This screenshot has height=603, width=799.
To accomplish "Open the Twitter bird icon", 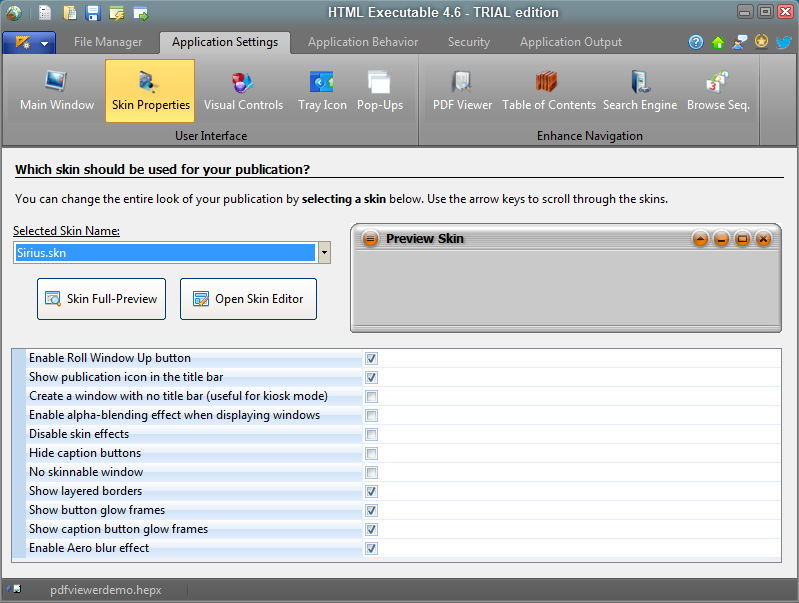I will click(784, 42).
